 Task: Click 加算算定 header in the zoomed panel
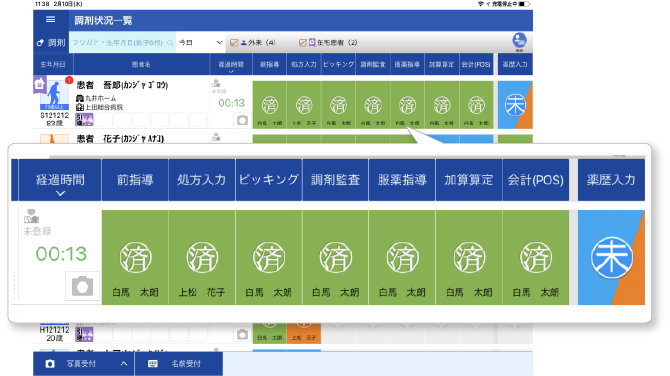[469, 180]
